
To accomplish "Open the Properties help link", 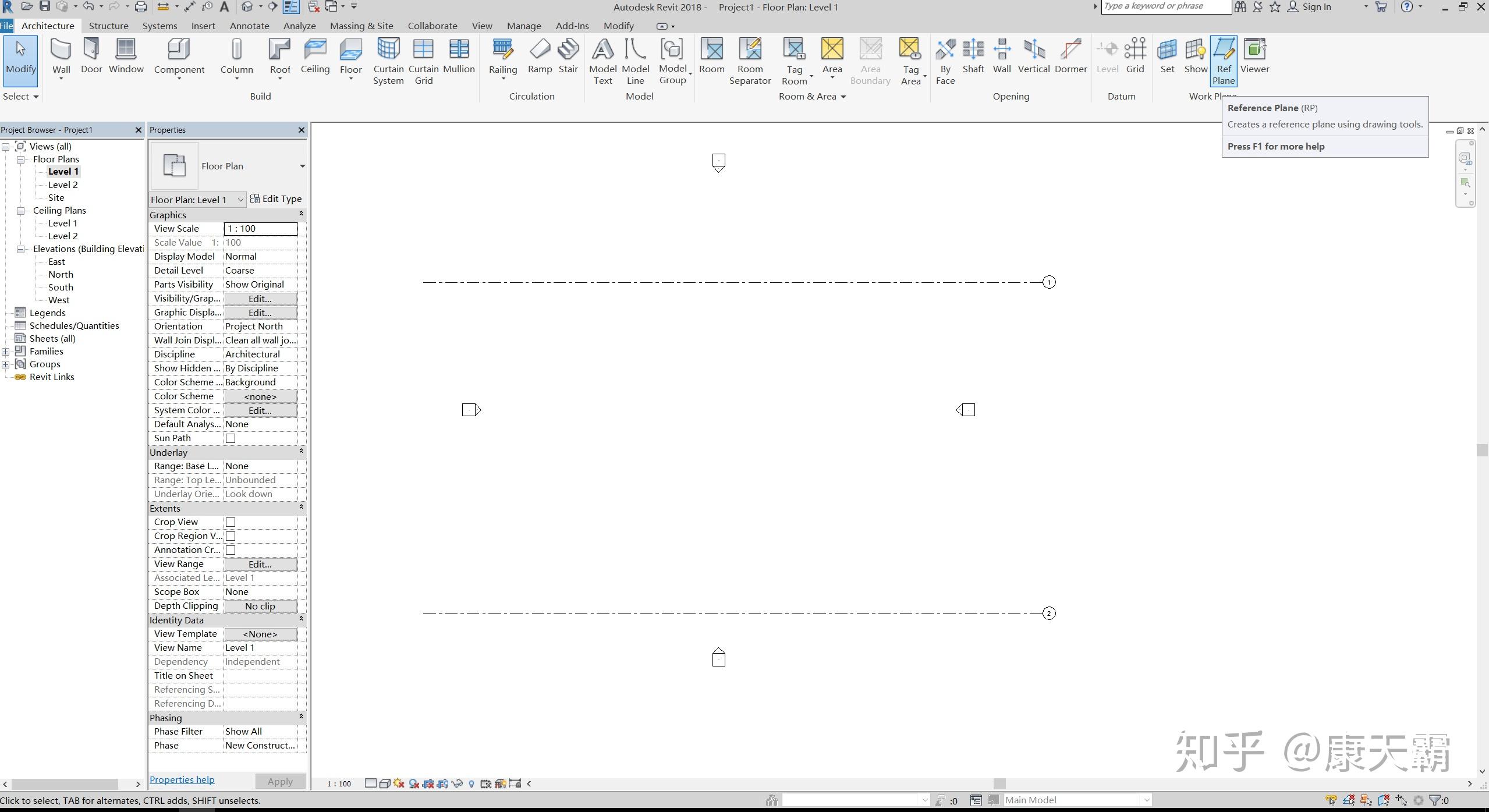I will [182, 779].
